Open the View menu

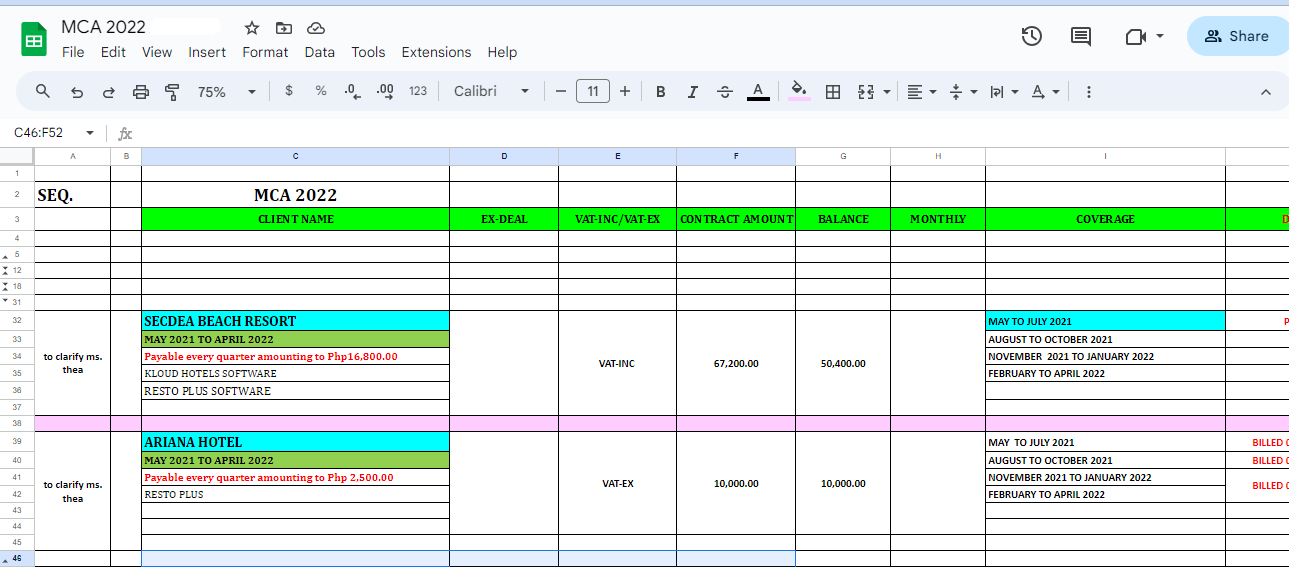click(157, 52)
